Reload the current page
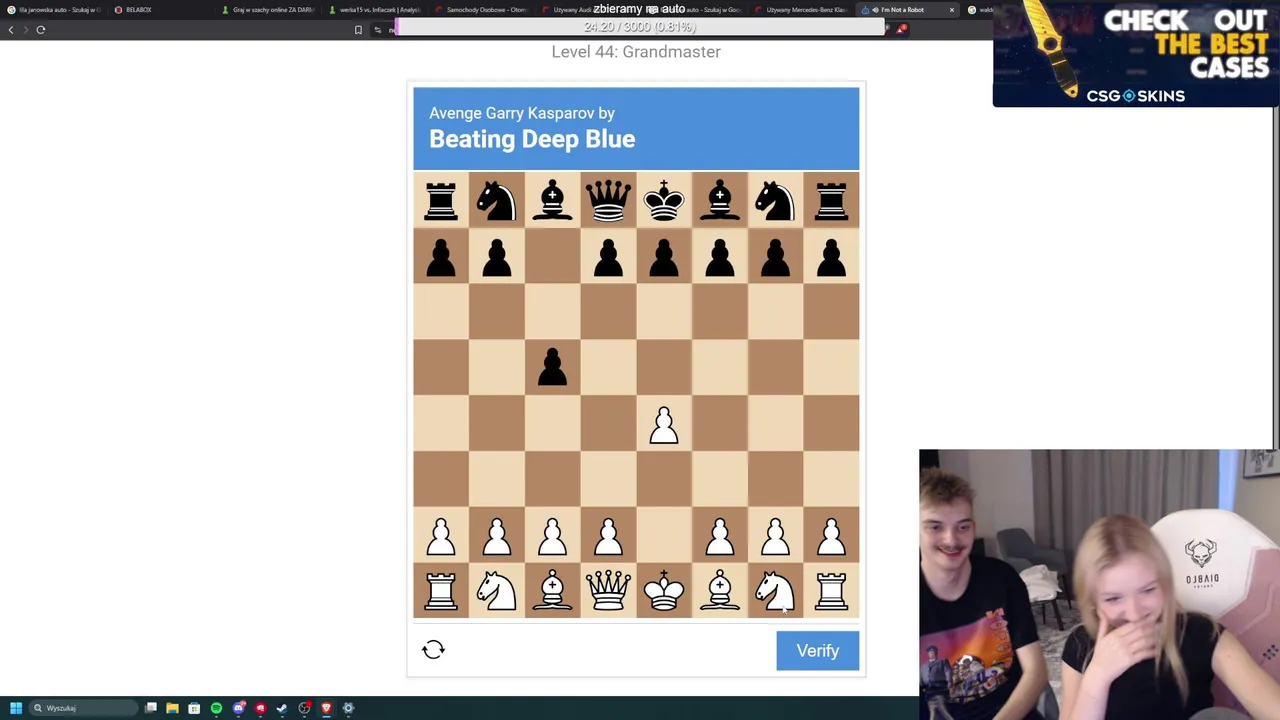Screen dimensions: 1280x720 (x=41, y=30)
